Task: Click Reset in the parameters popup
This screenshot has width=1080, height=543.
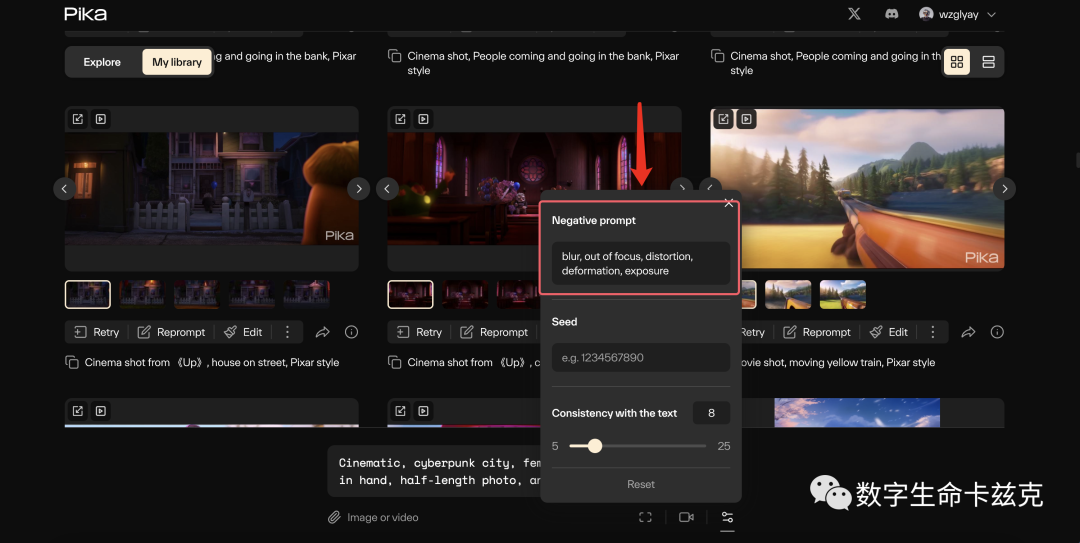Action: (x=641, y=484)
